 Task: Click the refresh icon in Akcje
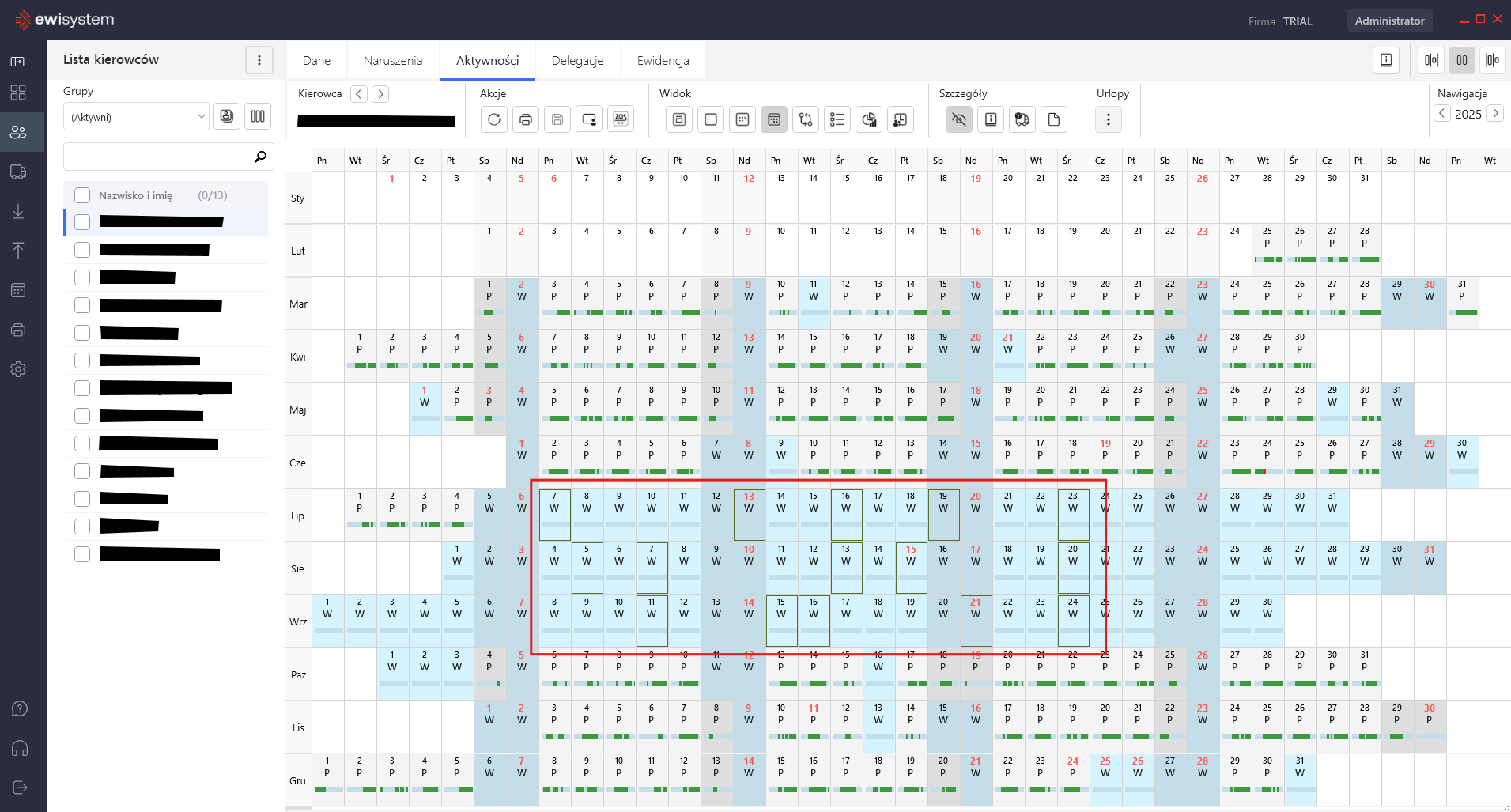click(494, 119)
